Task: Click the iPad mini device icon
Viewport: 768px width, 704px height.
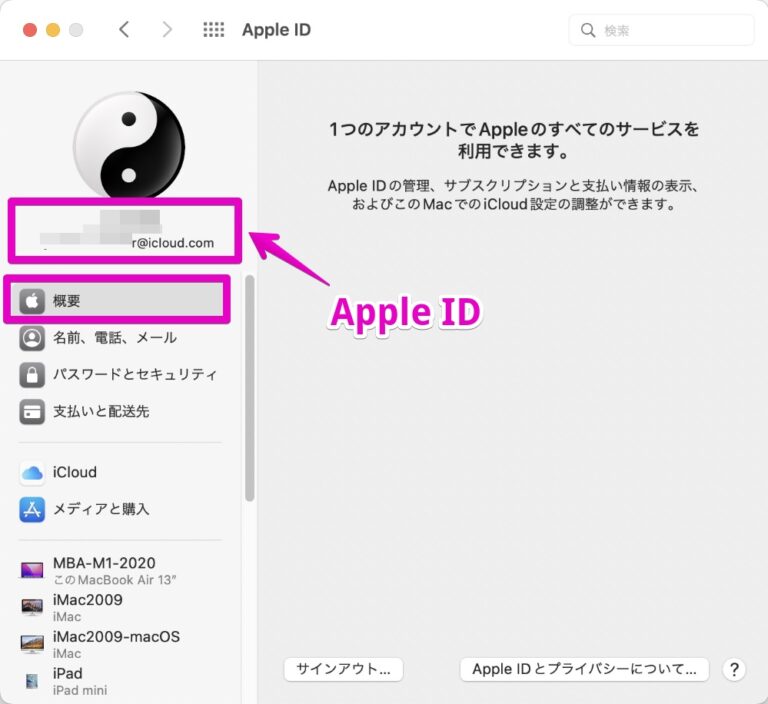Action: 32,681
